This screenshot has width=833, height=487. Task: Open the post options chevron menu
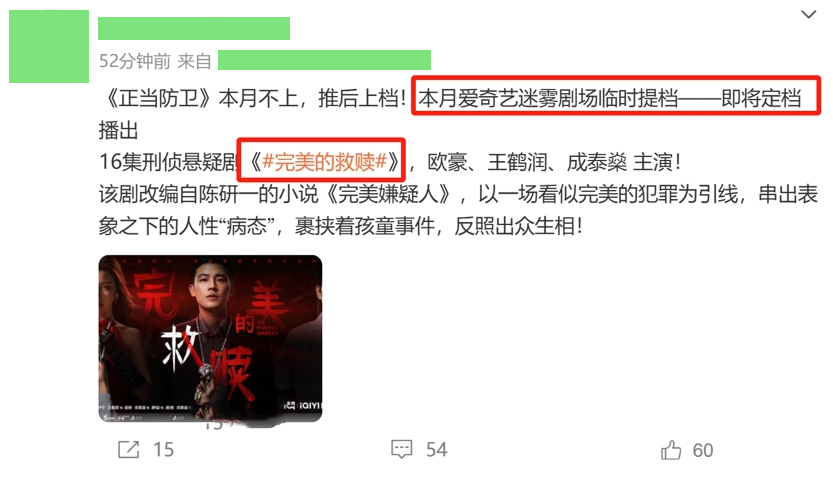808,15
